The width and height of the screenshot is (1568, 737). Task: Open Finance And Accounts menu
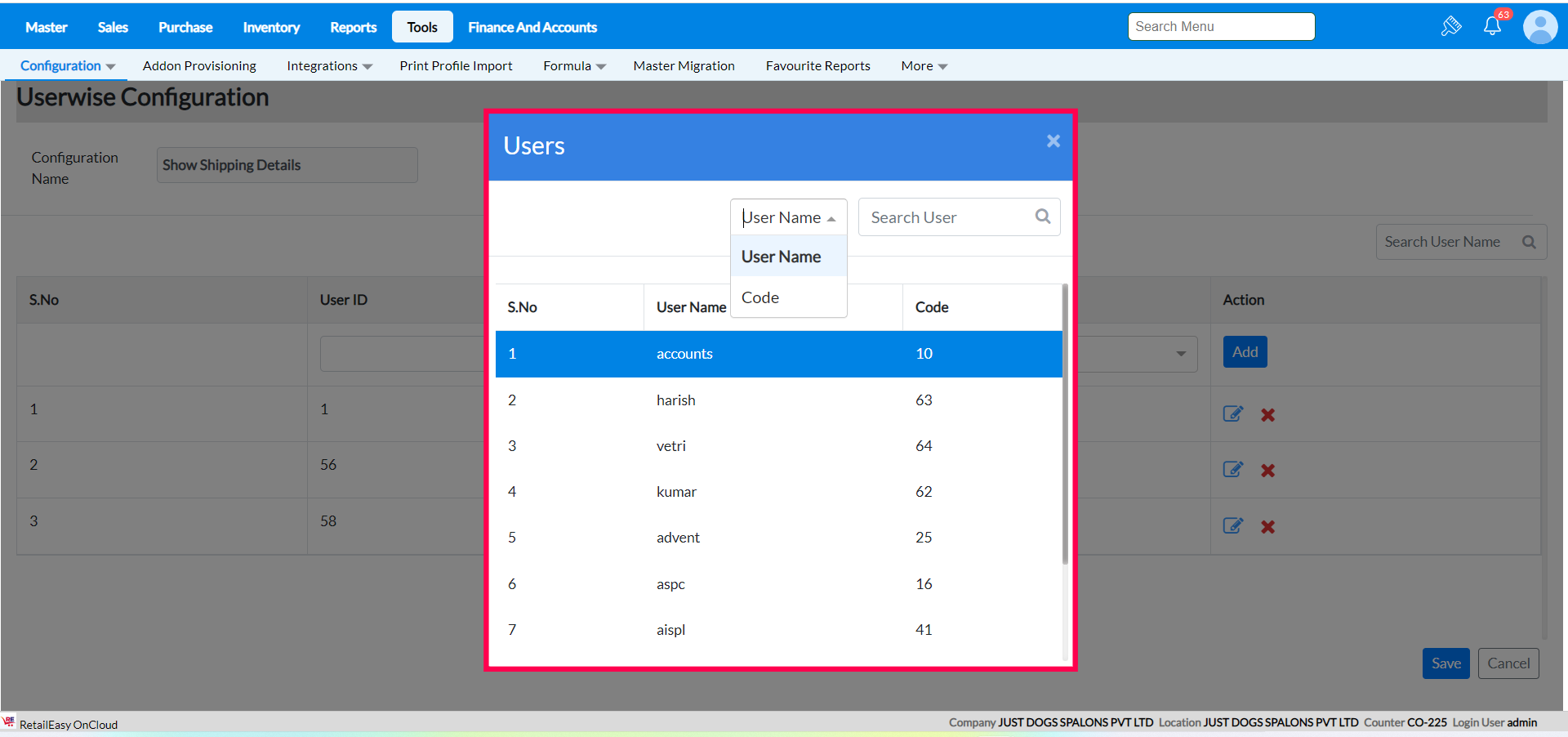(532, 27)
